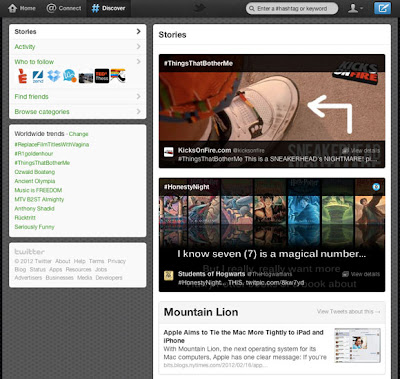Expand the Find friends chevron
400x379 pixels.
click(x=139, y=96)
